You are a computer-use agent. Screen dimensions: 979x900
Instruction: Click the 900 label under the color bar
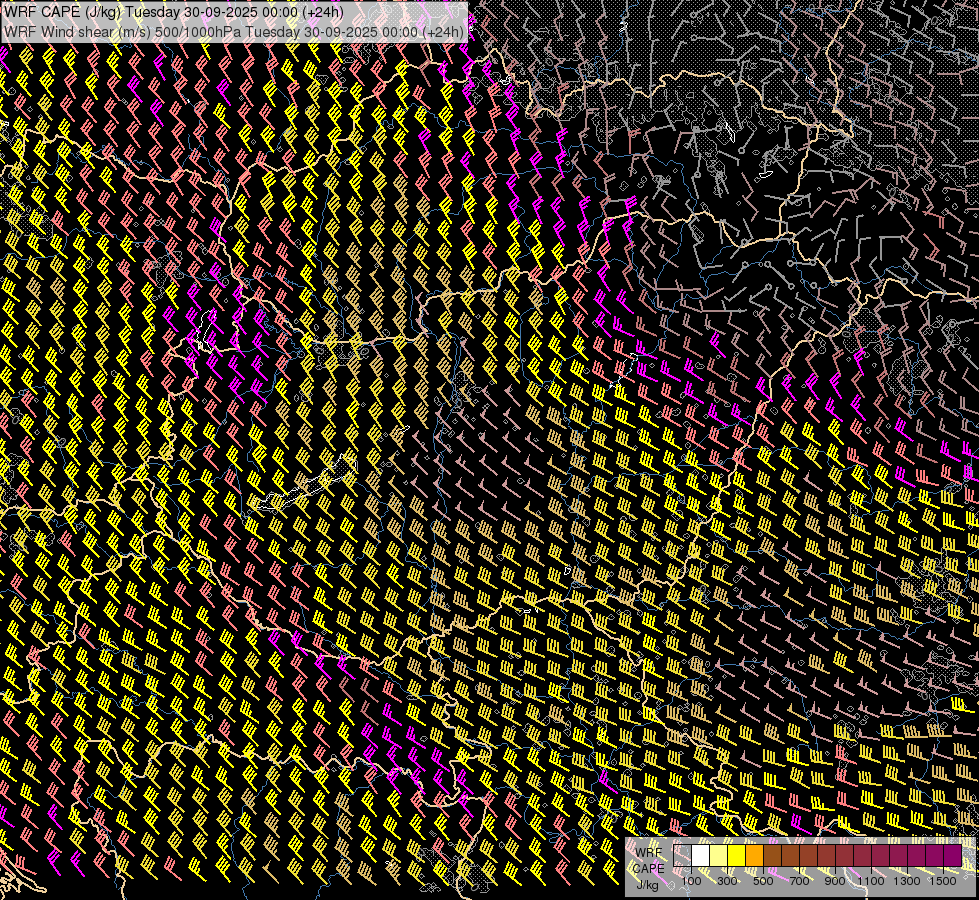click(835, 881)
